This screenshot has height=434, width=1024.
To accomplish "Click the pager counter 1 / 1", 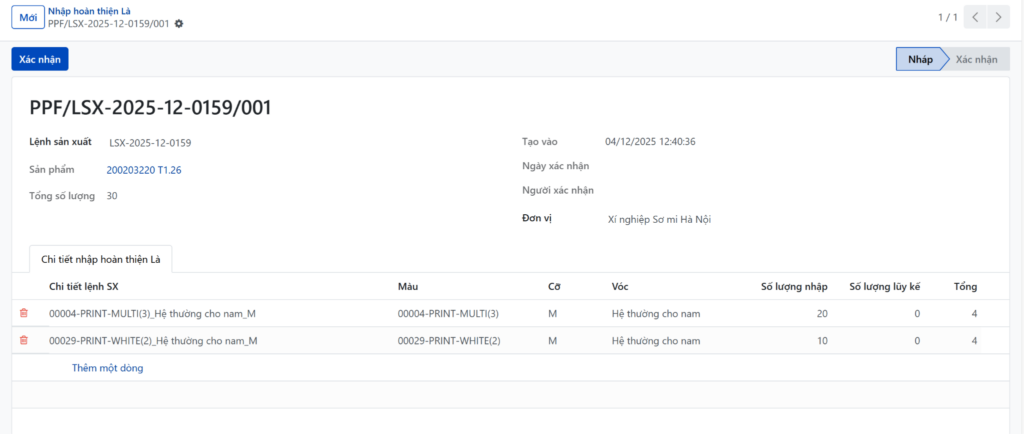I will (947, 17).
